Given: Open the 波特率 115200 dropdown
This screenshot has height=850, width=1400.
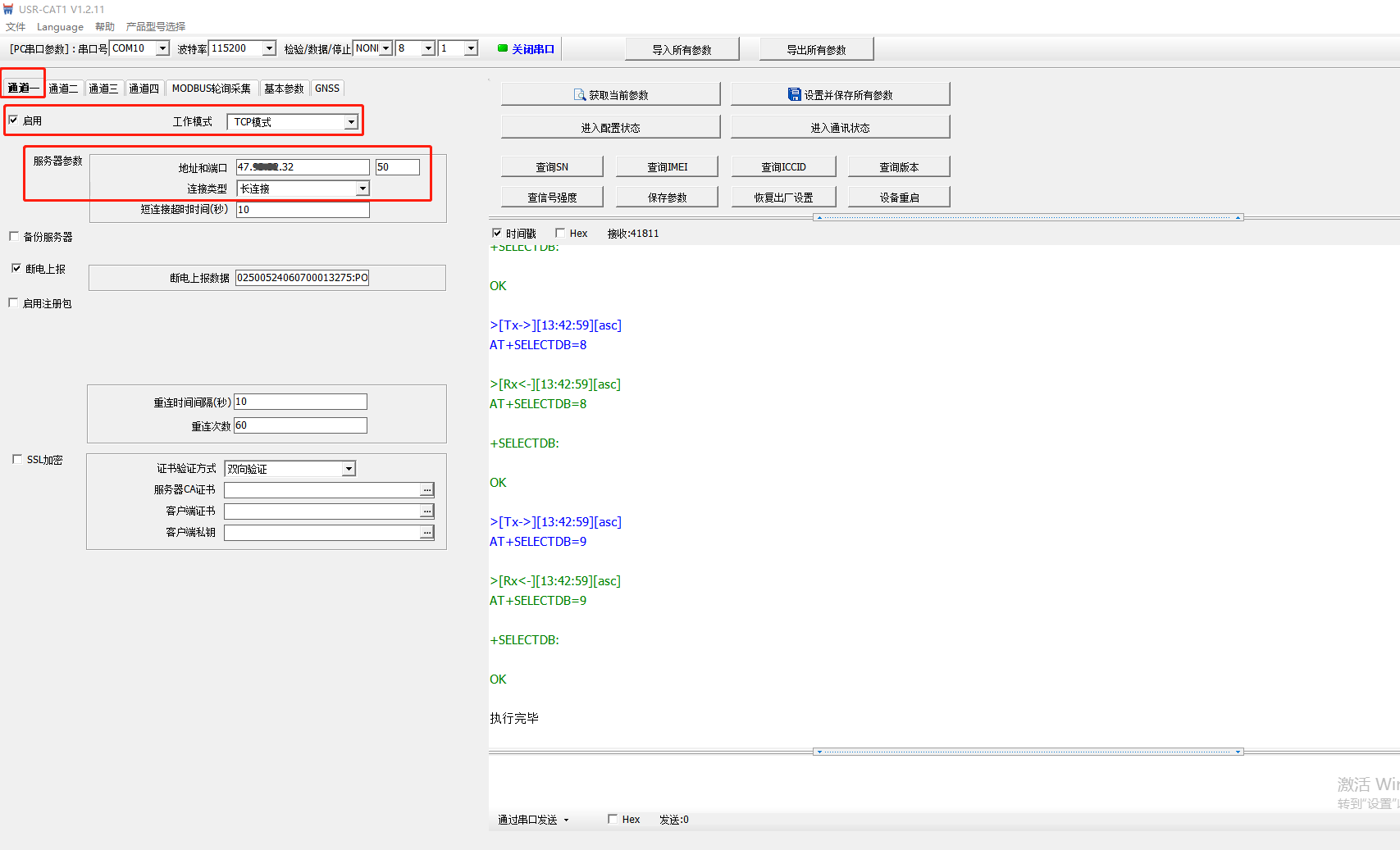Looking at the screenshot, I should coord(268,48).
